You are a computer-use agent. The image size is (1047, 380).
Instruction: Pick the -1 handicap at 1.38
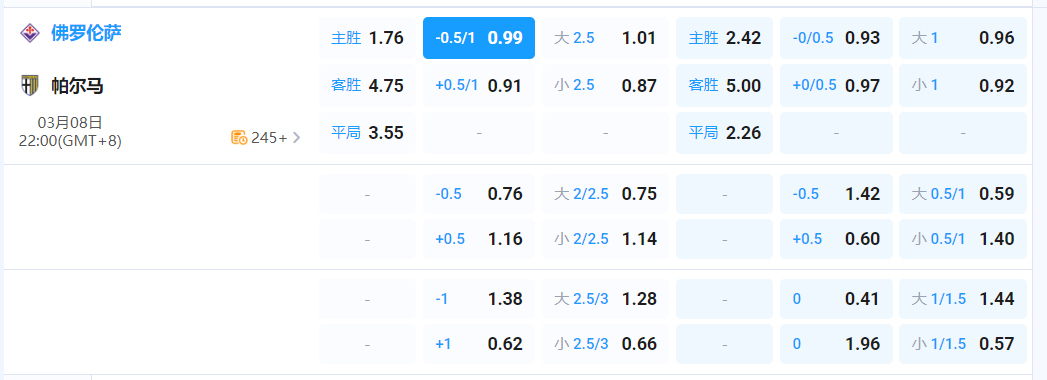[479, 299]
